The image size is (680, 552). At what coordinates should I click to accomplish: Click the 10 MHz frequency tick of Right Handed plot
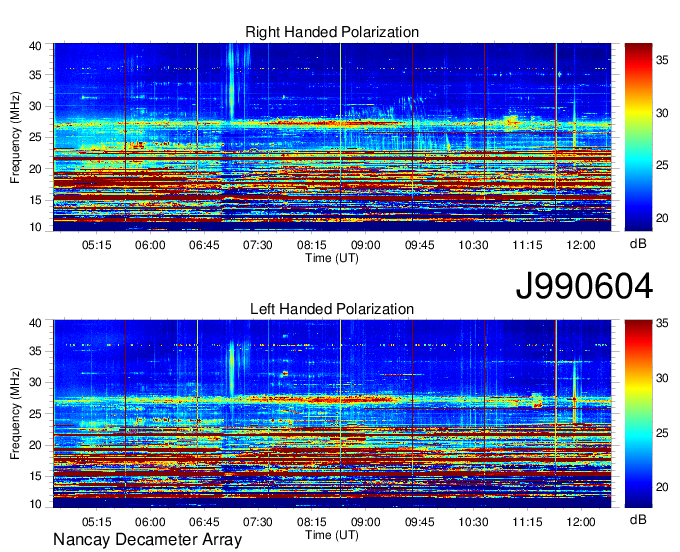(x=35, y=227)
